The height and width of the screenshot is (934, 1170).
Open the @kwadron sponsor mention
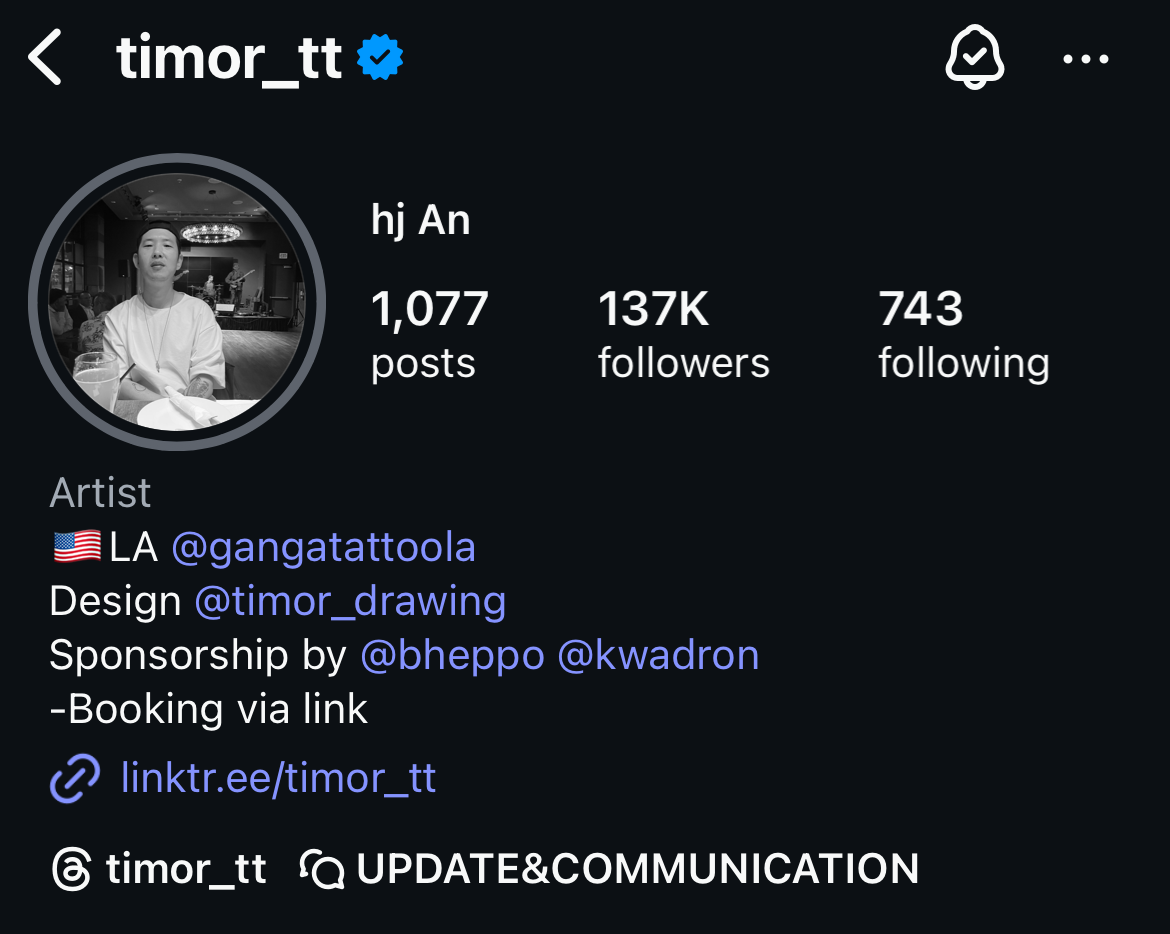(x=658, y=655)
